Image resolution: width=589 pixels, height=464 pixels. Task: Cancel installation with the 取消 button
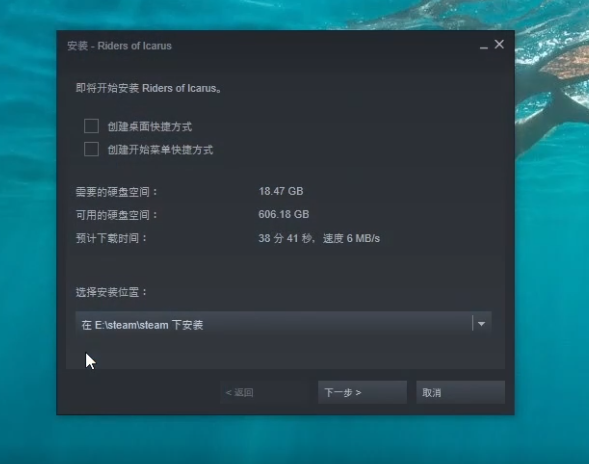[461, 393]
